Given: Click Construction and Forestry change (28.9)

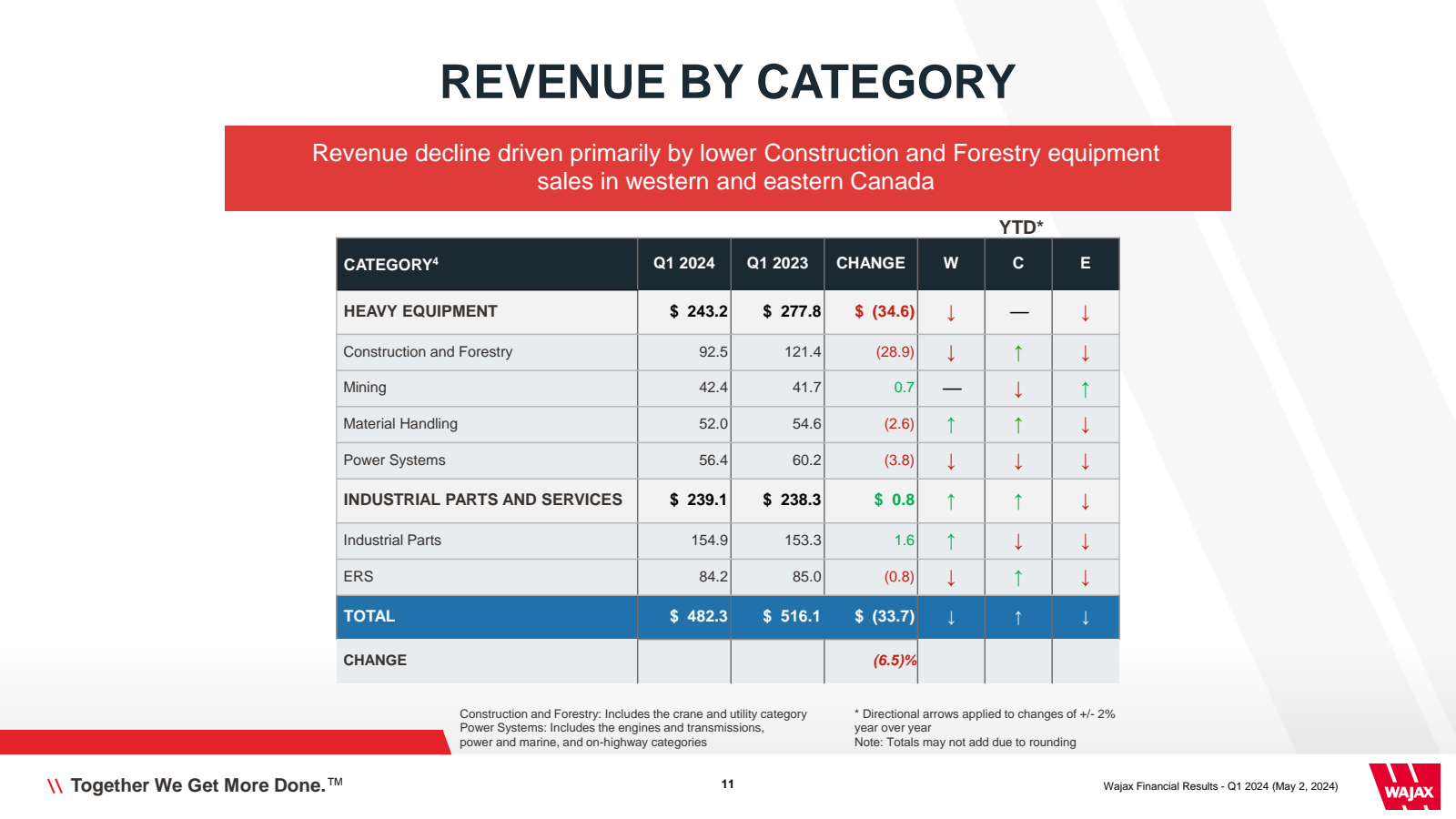Looking at the screenshot, I should (x=895, y=352).
